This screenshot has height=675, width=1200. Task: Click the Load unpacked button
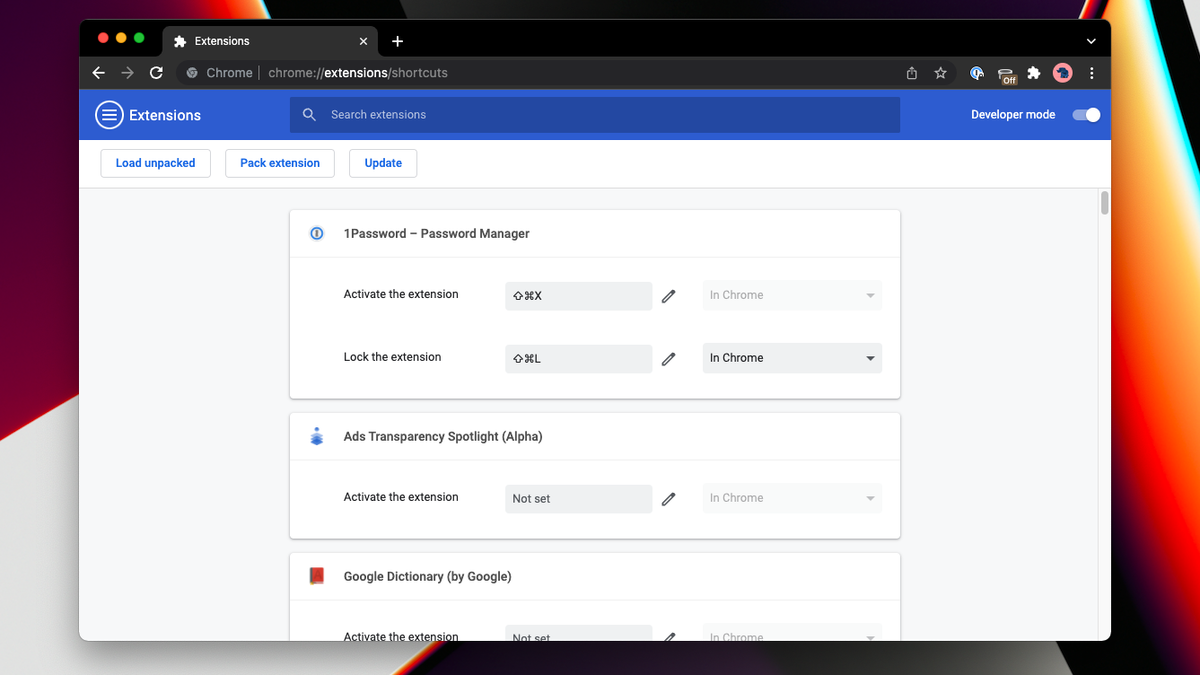[155, 163]
